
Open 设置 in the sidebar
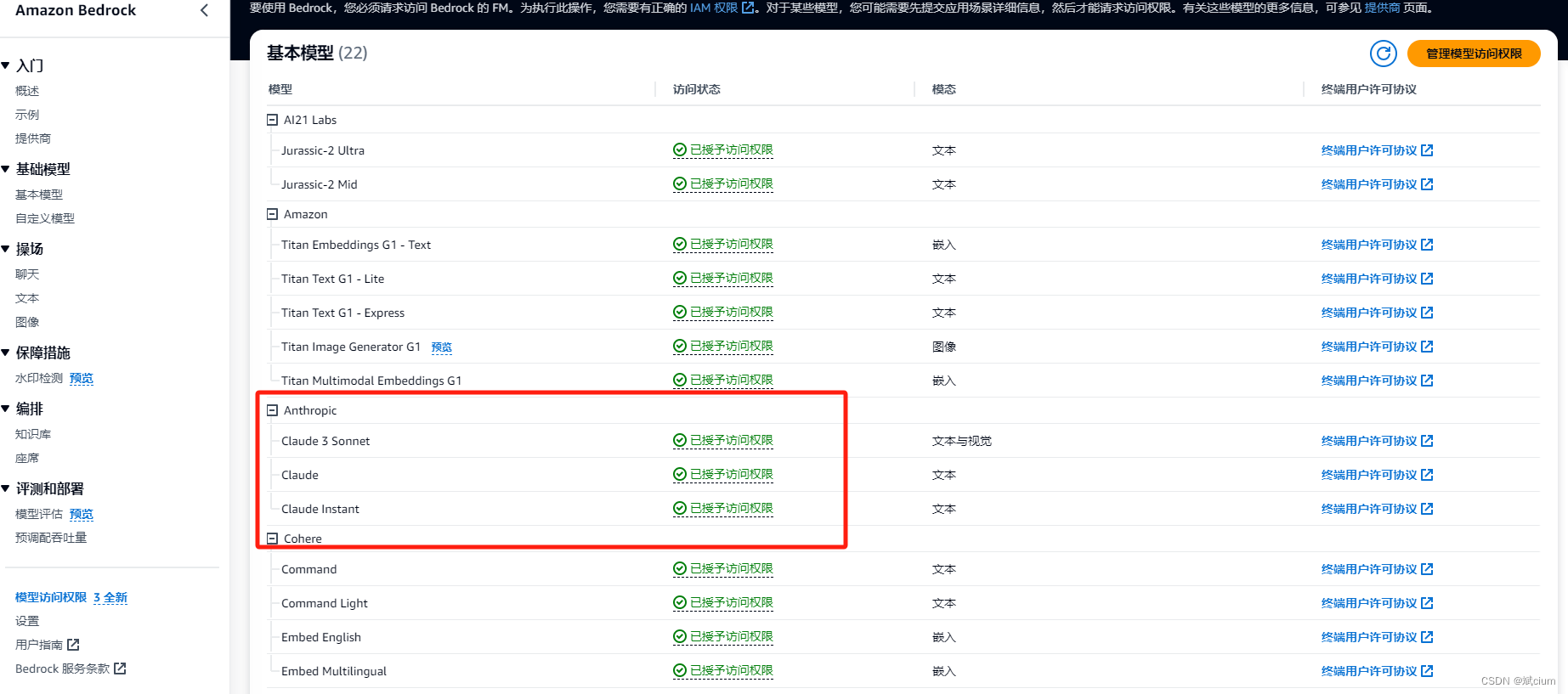tap(27, 621)
